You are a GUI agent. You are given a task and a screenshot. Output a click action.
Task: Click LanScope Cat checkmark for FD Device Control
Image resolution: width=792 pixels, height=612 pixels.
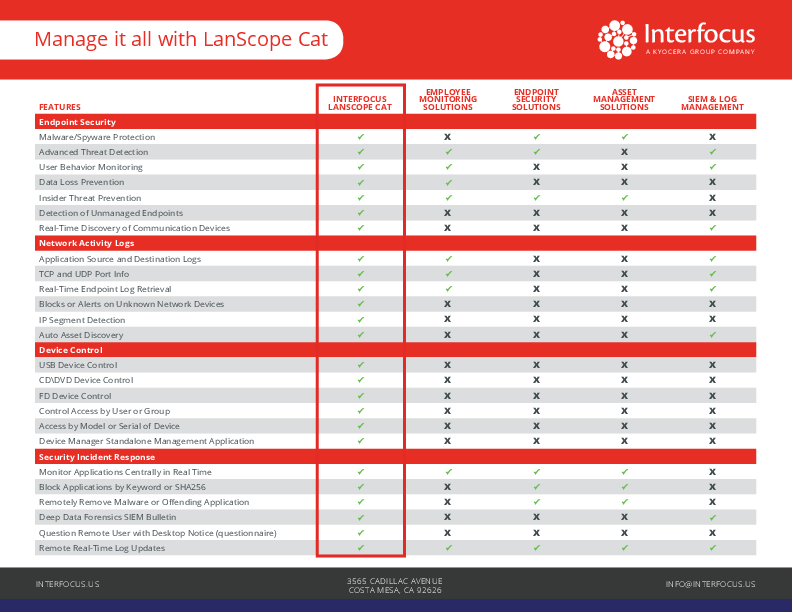point(361,396)
